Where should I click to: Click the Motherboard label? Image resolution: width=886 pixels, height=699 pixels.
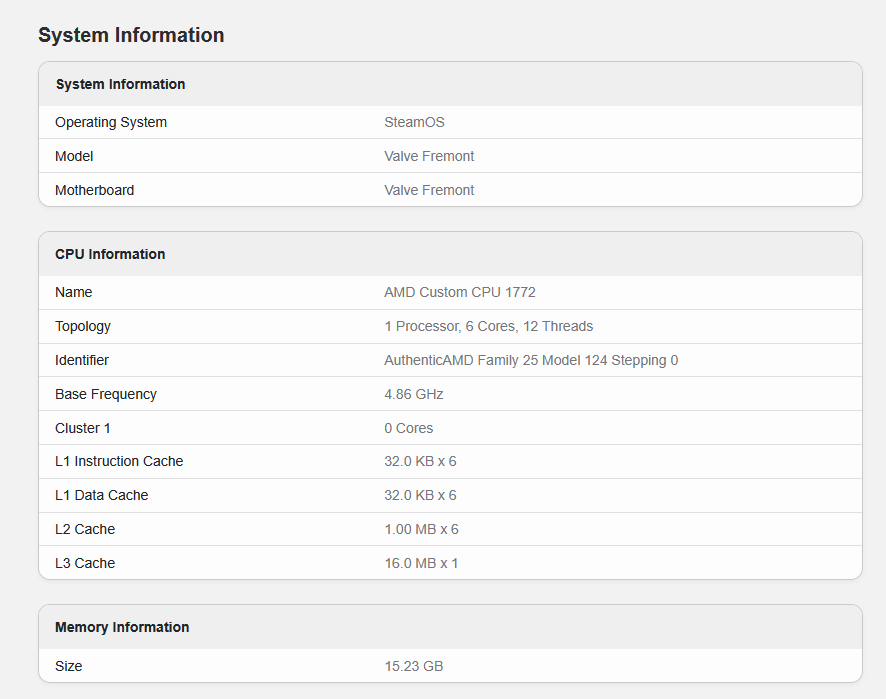click(94, 190)
